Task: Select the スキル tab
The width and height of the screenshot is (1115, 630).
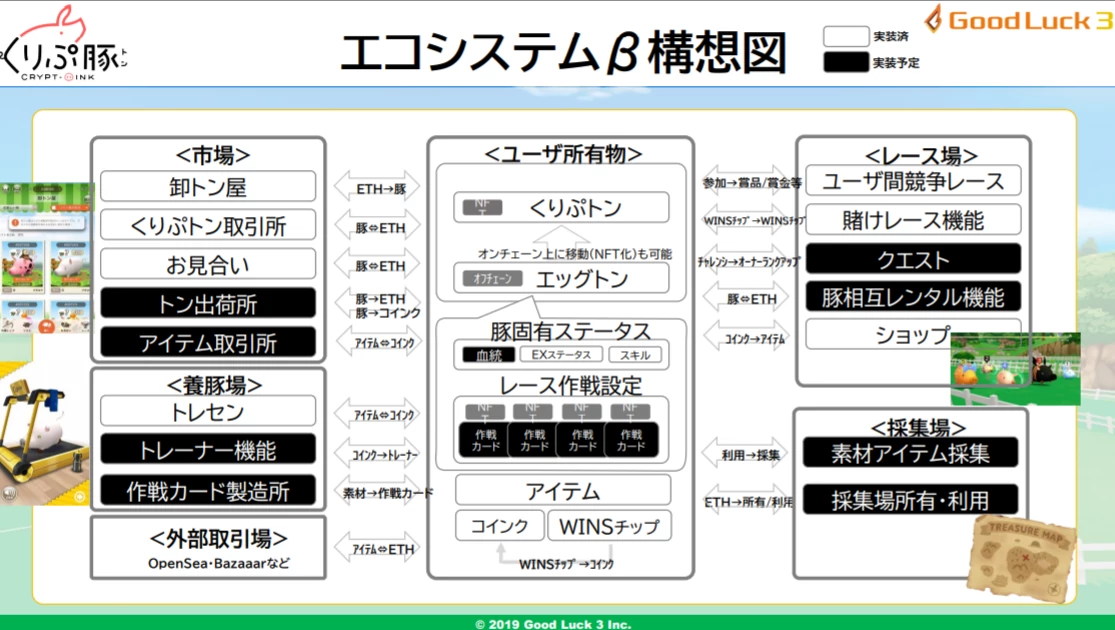Action: coord(634,355)
